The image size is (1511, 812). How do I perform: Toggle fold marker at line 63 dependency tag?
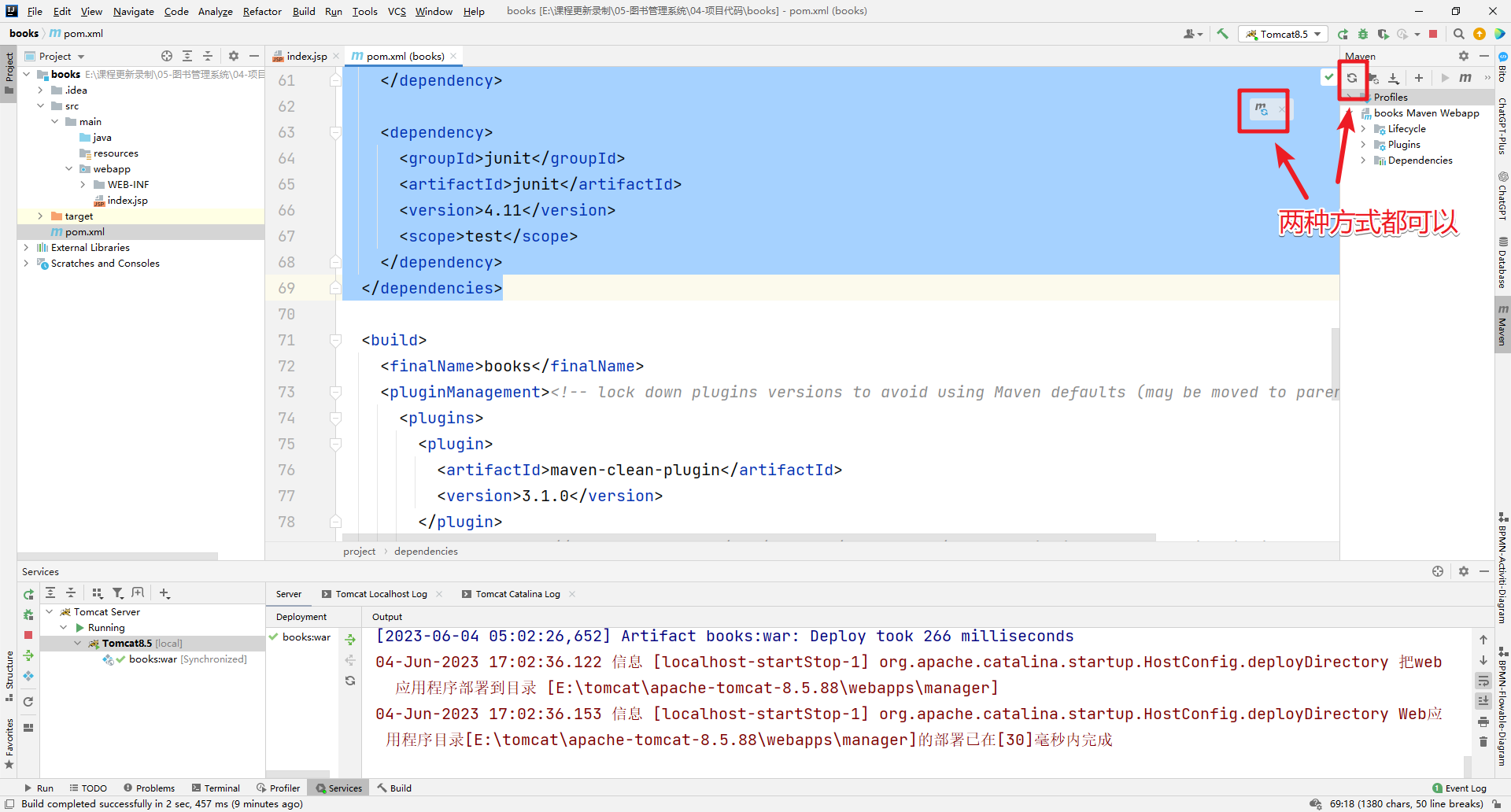(x=335, y=132)
